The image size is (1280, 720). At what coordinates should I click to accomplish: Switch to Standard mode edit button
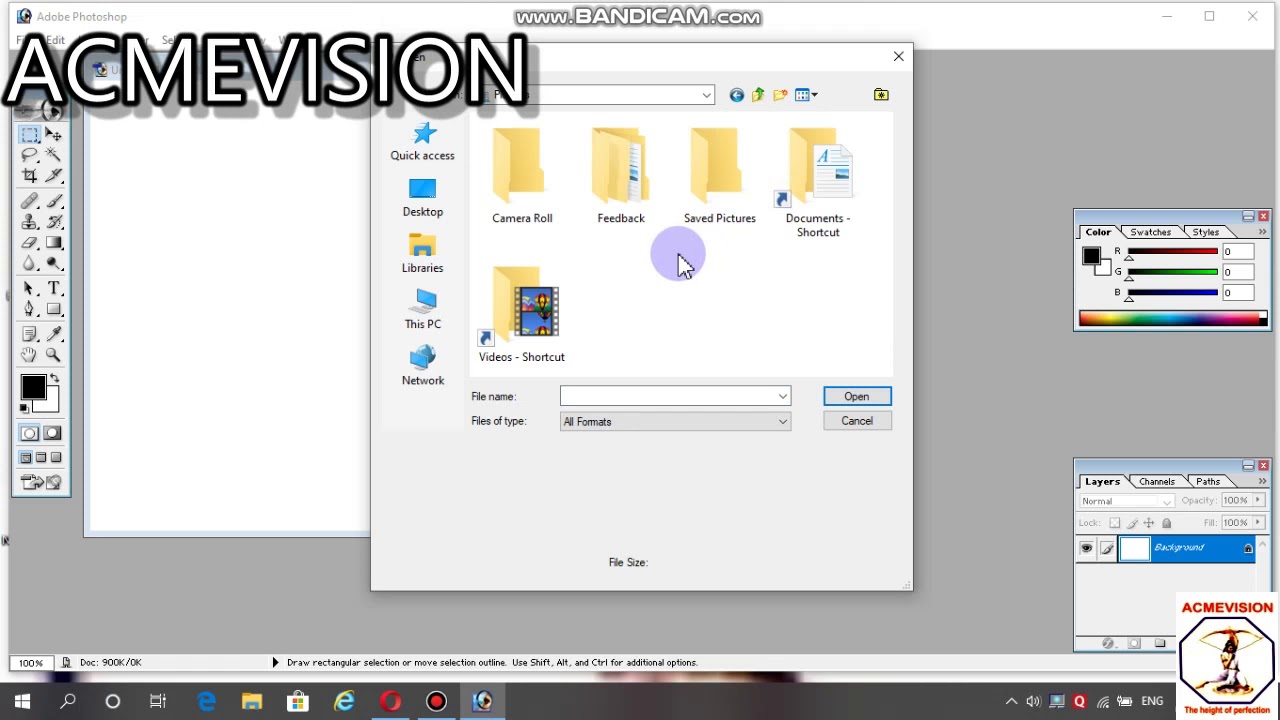point(29,433)
